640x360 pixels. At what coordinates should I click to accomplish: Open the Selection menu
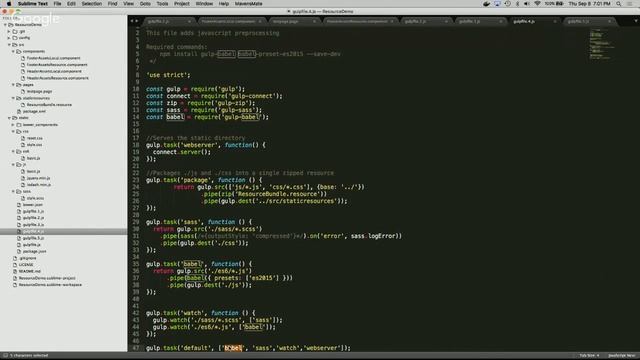tap(91, 4)
